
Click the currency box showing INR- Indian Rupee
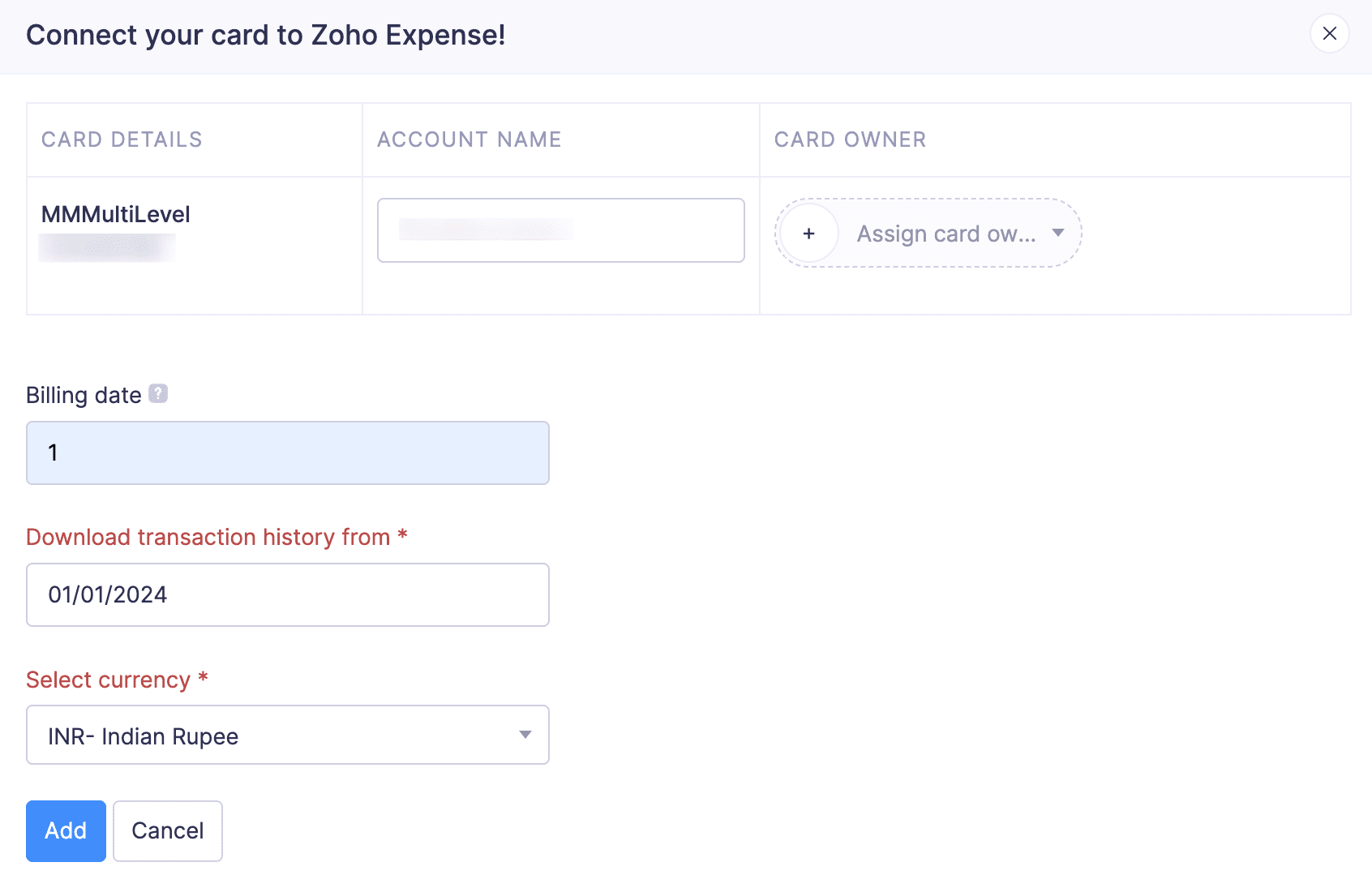287,735
